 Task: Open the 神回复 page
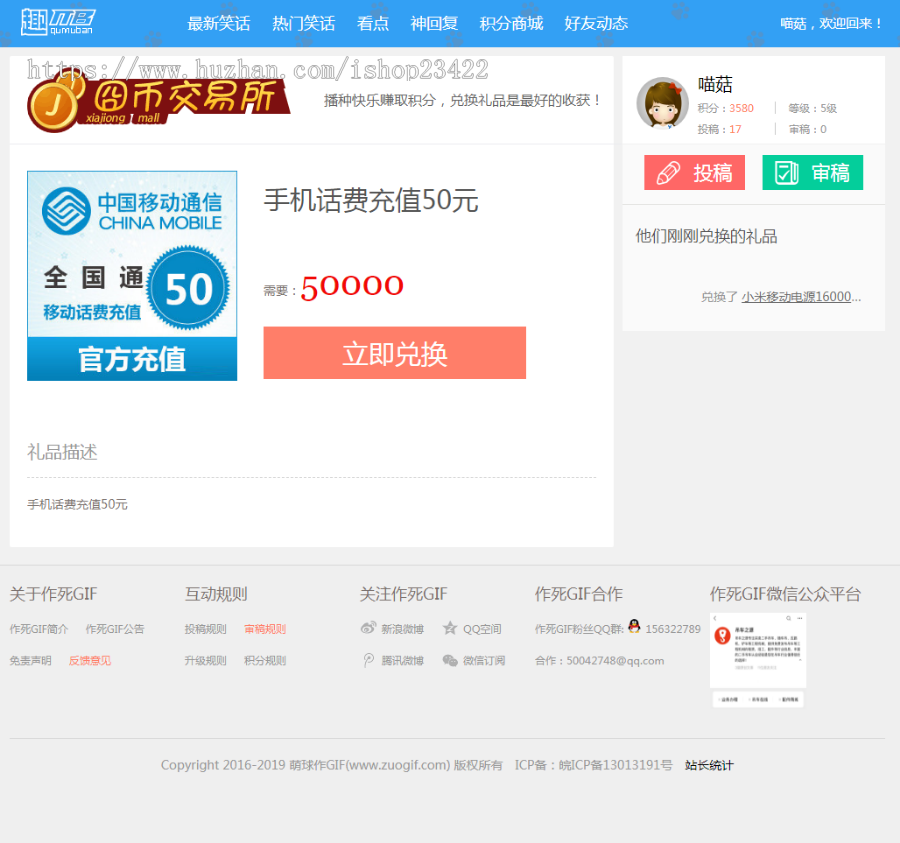pyautogui.click(x=434, y=24)
